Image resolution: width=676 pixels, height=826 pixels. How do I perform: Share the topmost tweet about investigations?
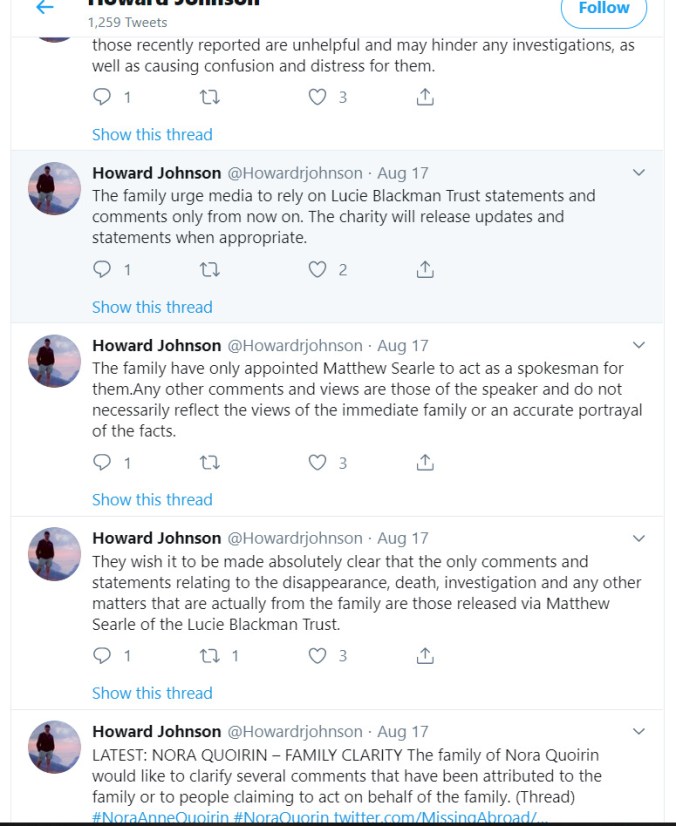pos(425,97)
